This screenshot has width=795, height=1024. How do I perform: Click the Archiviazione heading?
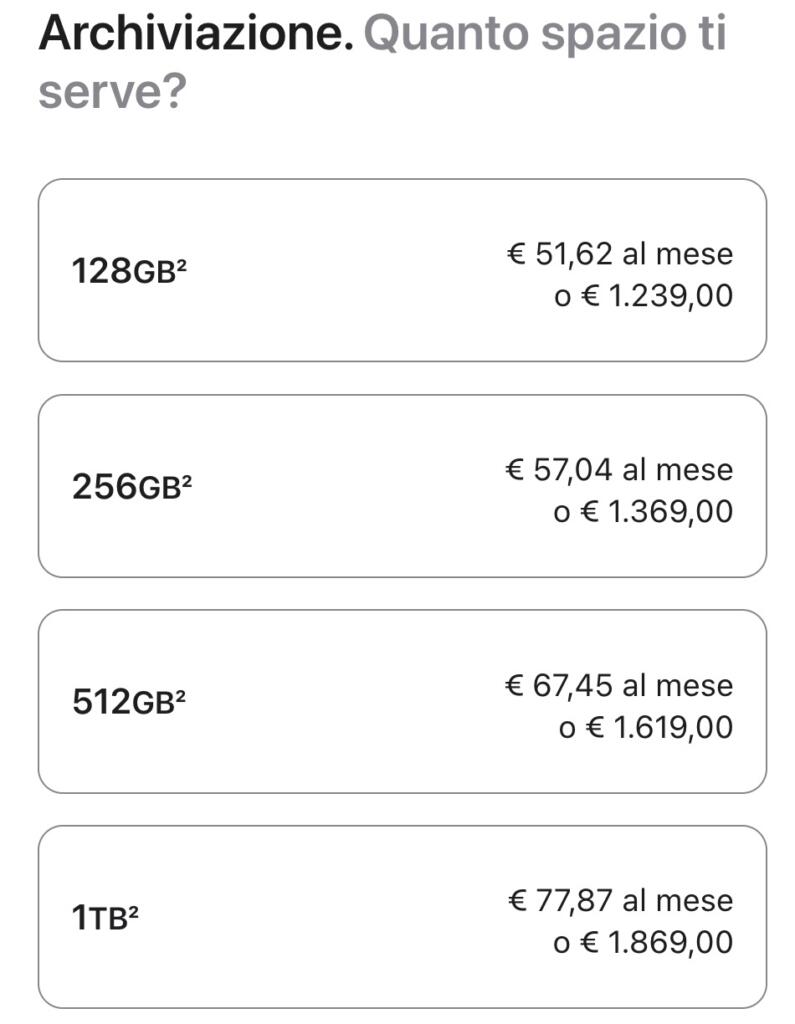[x=196, y=34]
